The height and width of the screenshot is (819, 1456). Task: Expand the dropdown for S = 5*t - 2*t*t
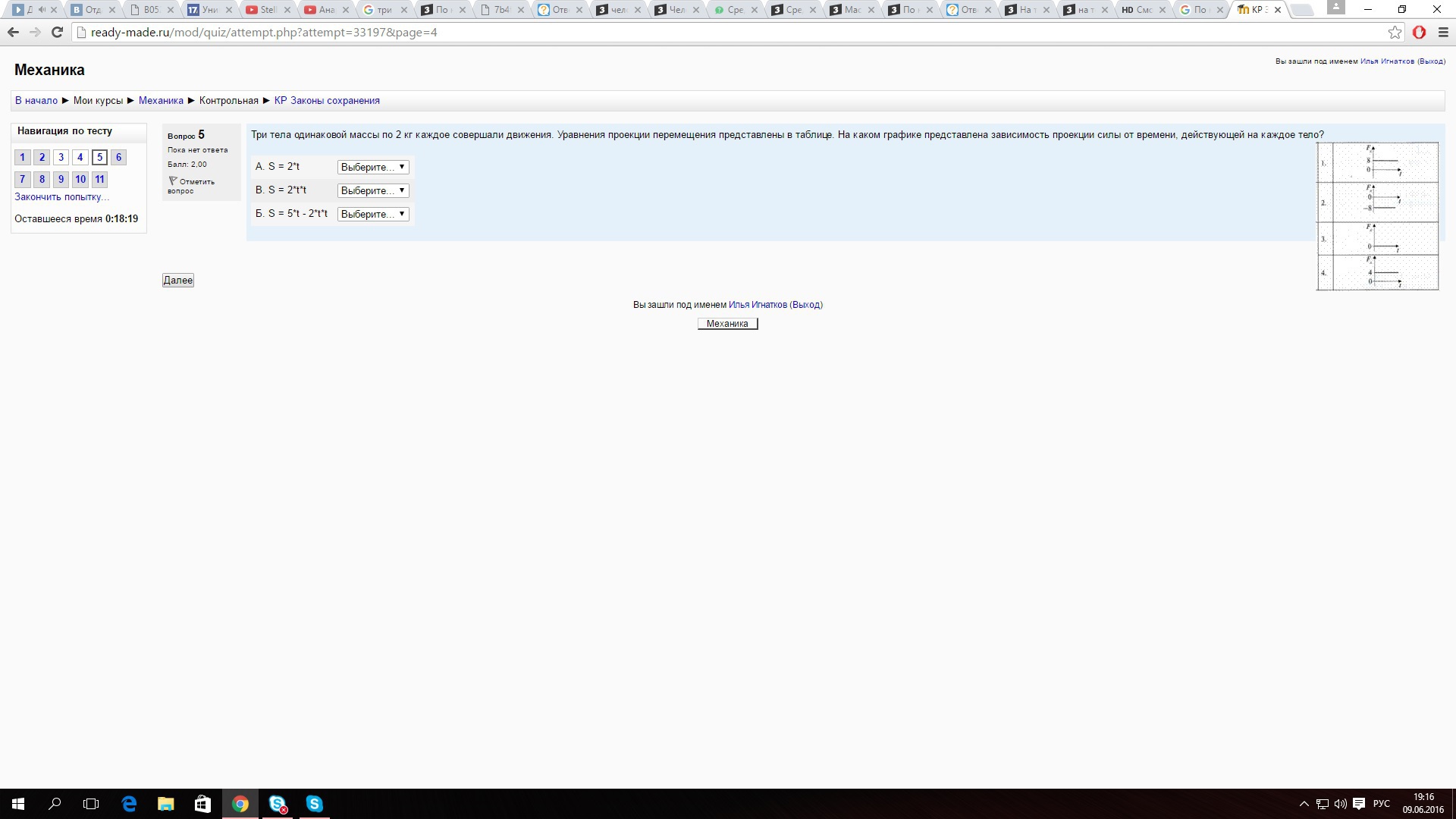pyautogui.click(x=373, y=214)
